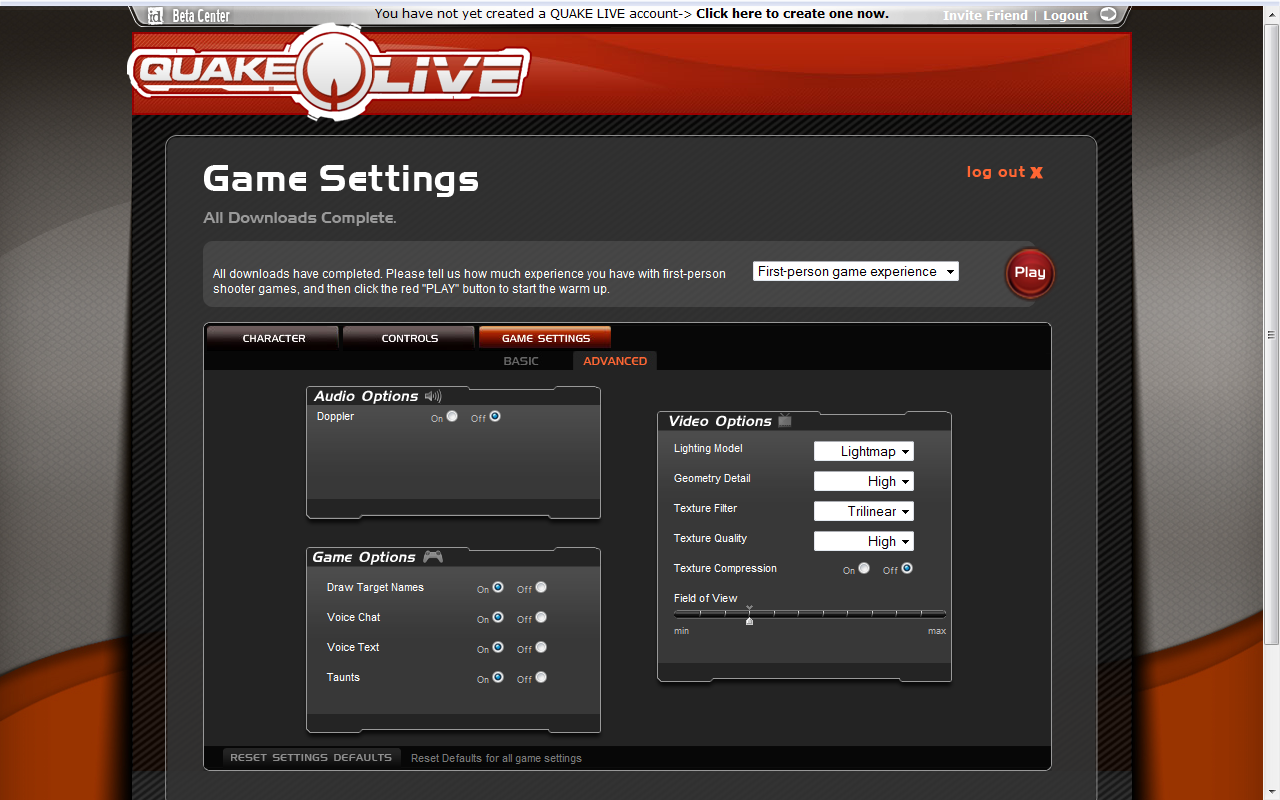Image resolution: width=1280 pixels, height=800 pixels.
Task: Set Texture Compression to Off
Action: [907, 568]
